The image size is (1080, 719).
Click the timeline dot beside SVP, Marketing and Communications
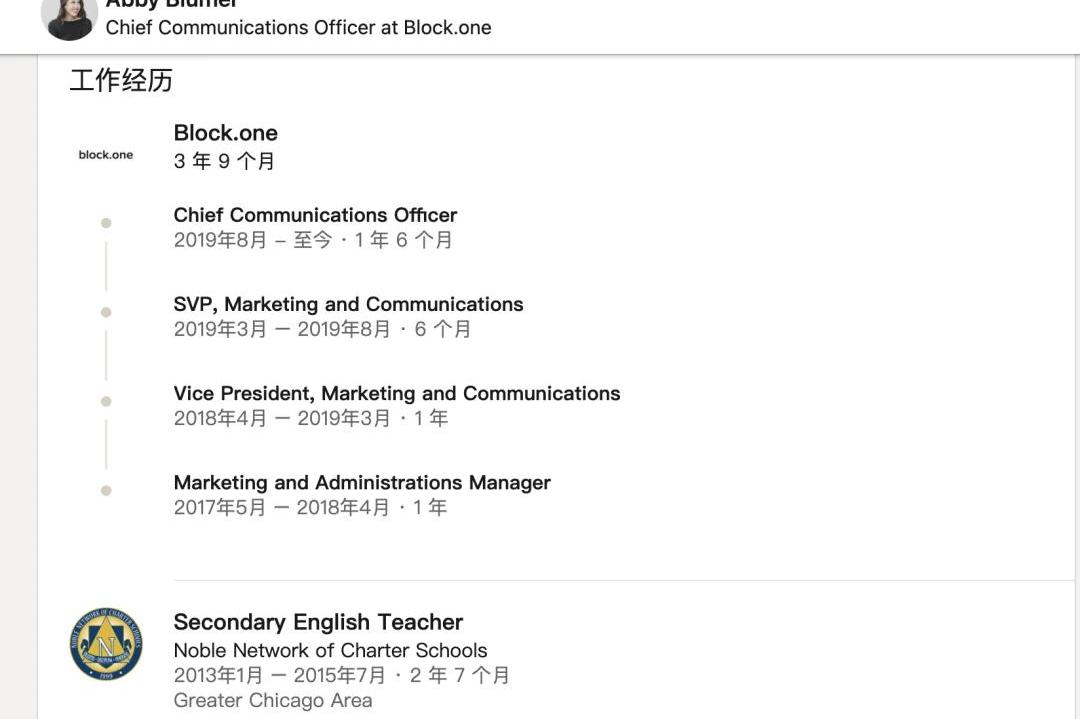pos(106,312)
